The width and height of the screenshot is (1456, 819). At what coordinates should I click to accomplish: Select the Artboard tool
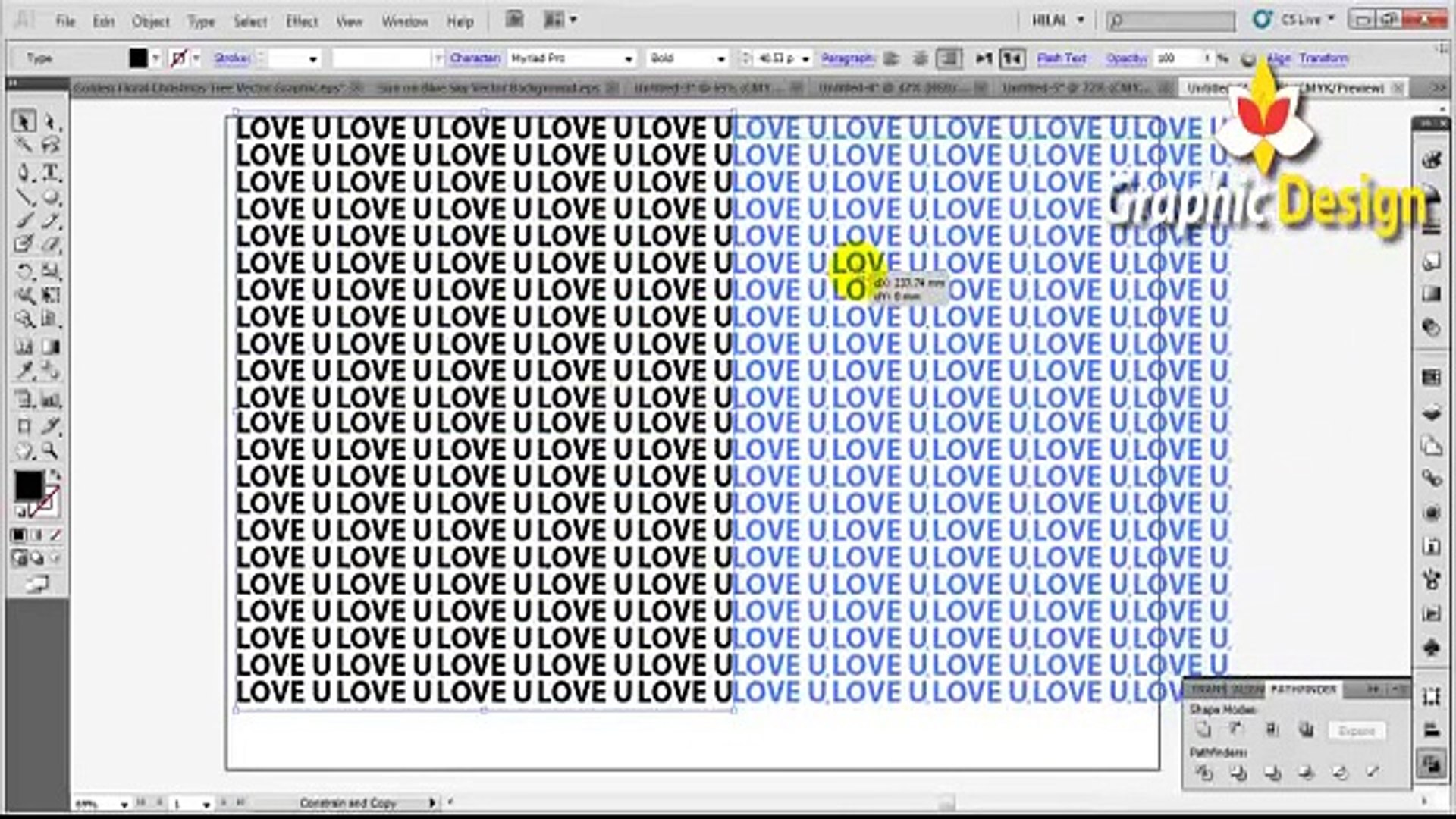[x=24, y=425]
